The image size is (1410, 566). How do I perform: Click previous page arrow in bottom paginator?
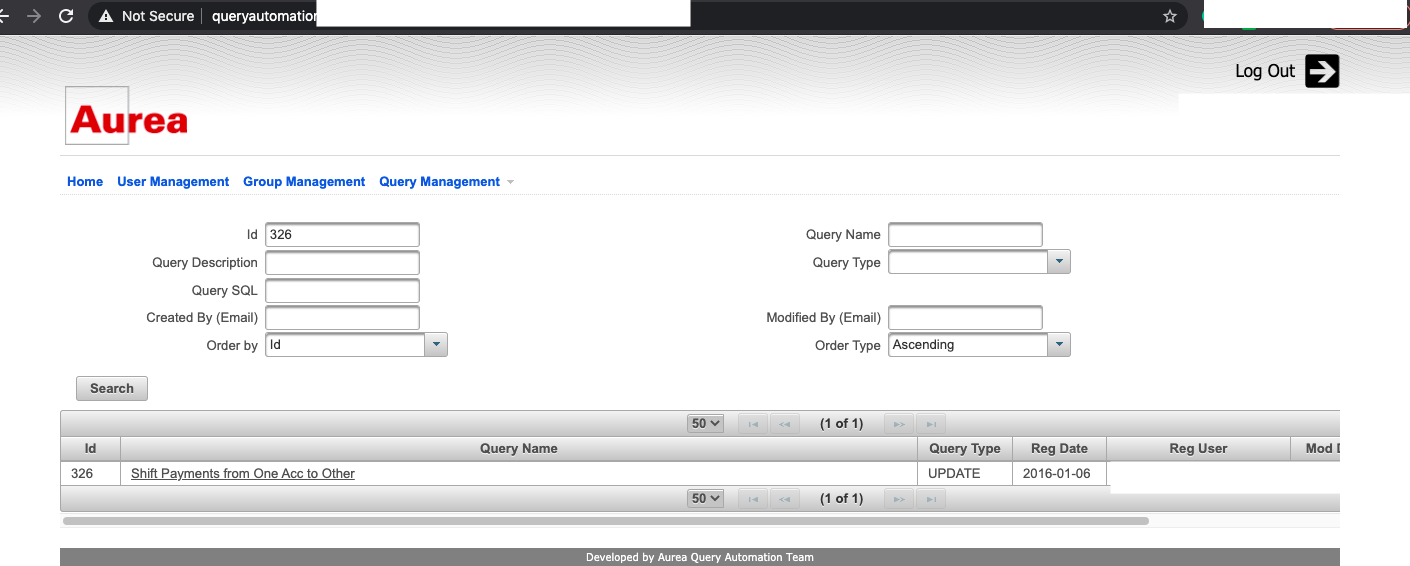[784, 499]
